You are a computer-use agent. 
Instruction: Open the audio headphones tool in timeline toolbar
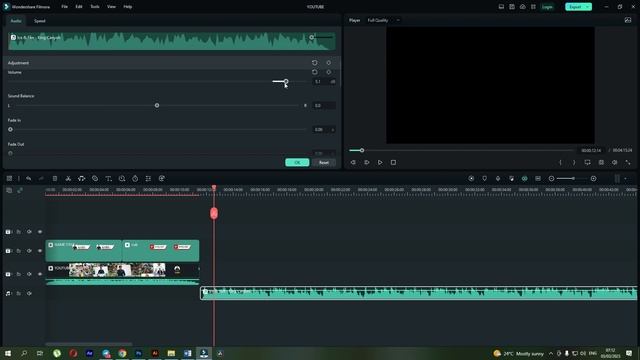coord(82,178)
